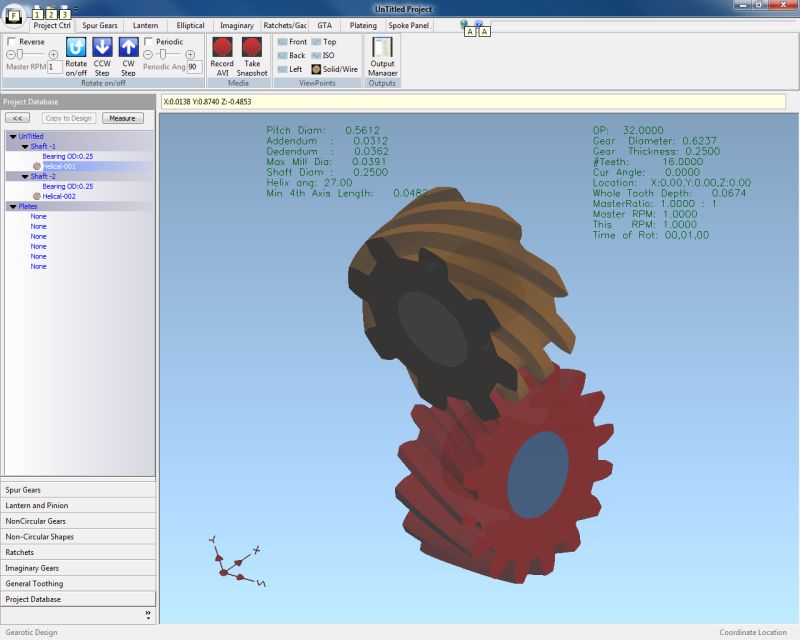This screenshot has width=800, height=640.
Task: Tick the Periodic checkbox
Action: (148, 42)
